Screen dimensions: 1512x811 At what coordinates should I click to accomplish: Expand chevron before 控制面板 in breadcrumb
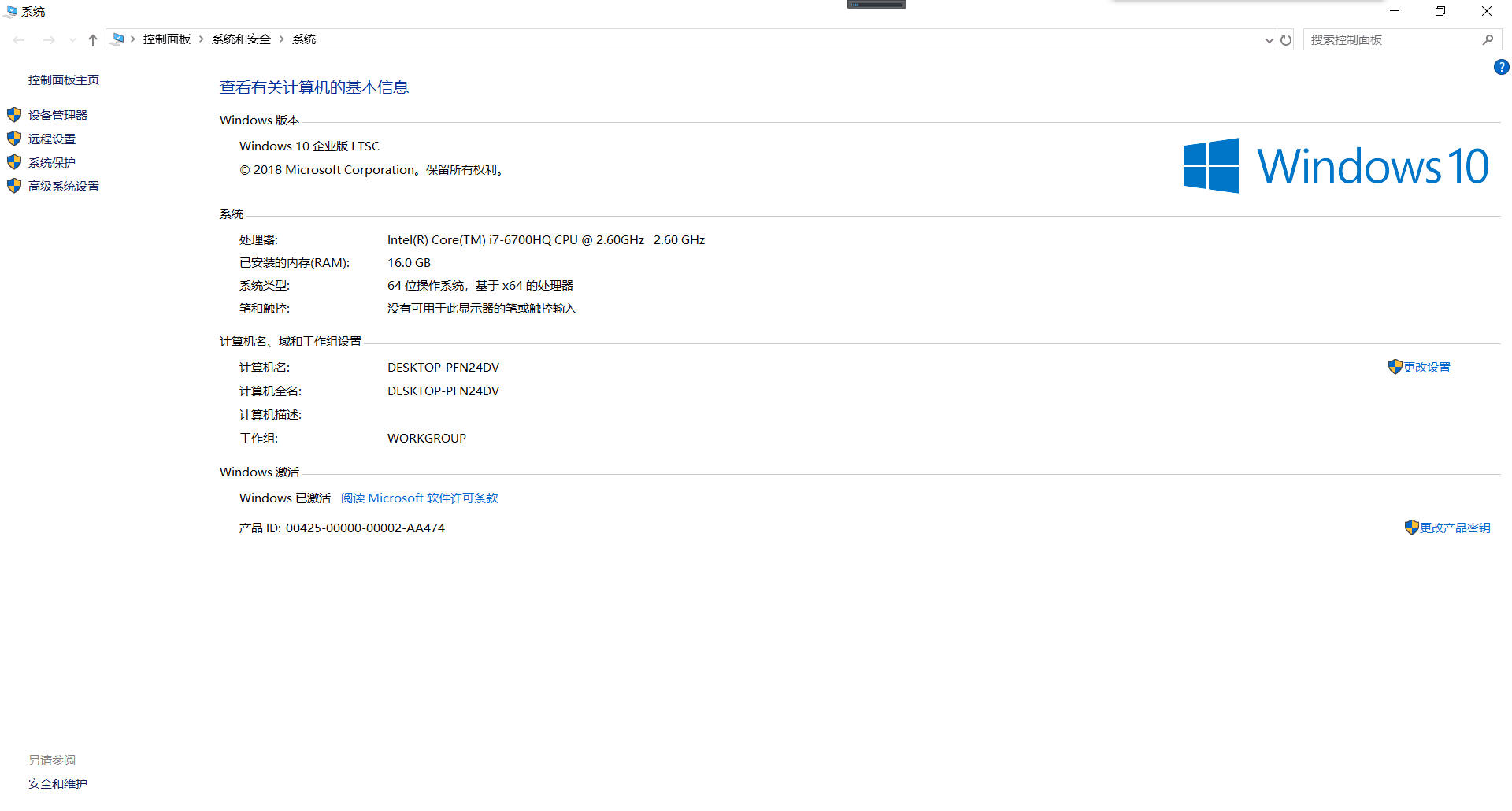click(133, 39)
